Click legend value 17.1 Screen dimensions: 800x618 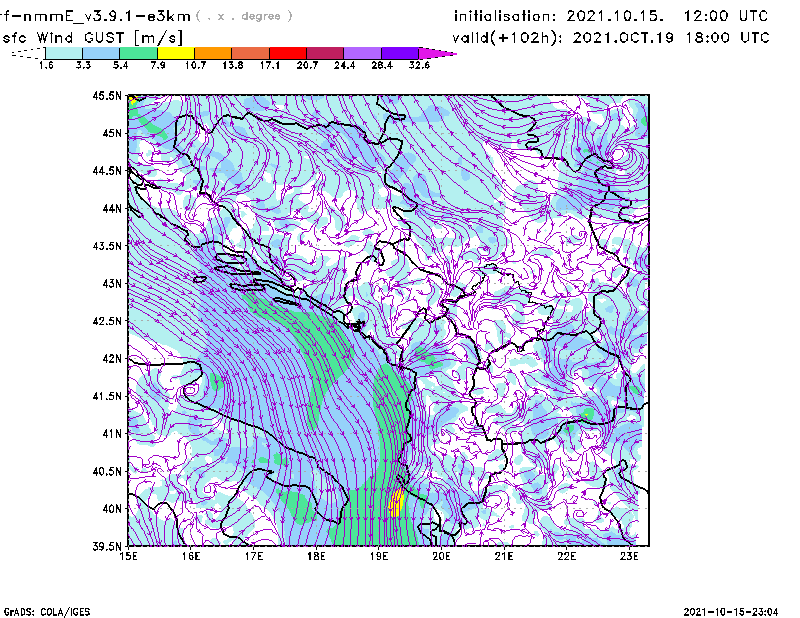[270, 65]
